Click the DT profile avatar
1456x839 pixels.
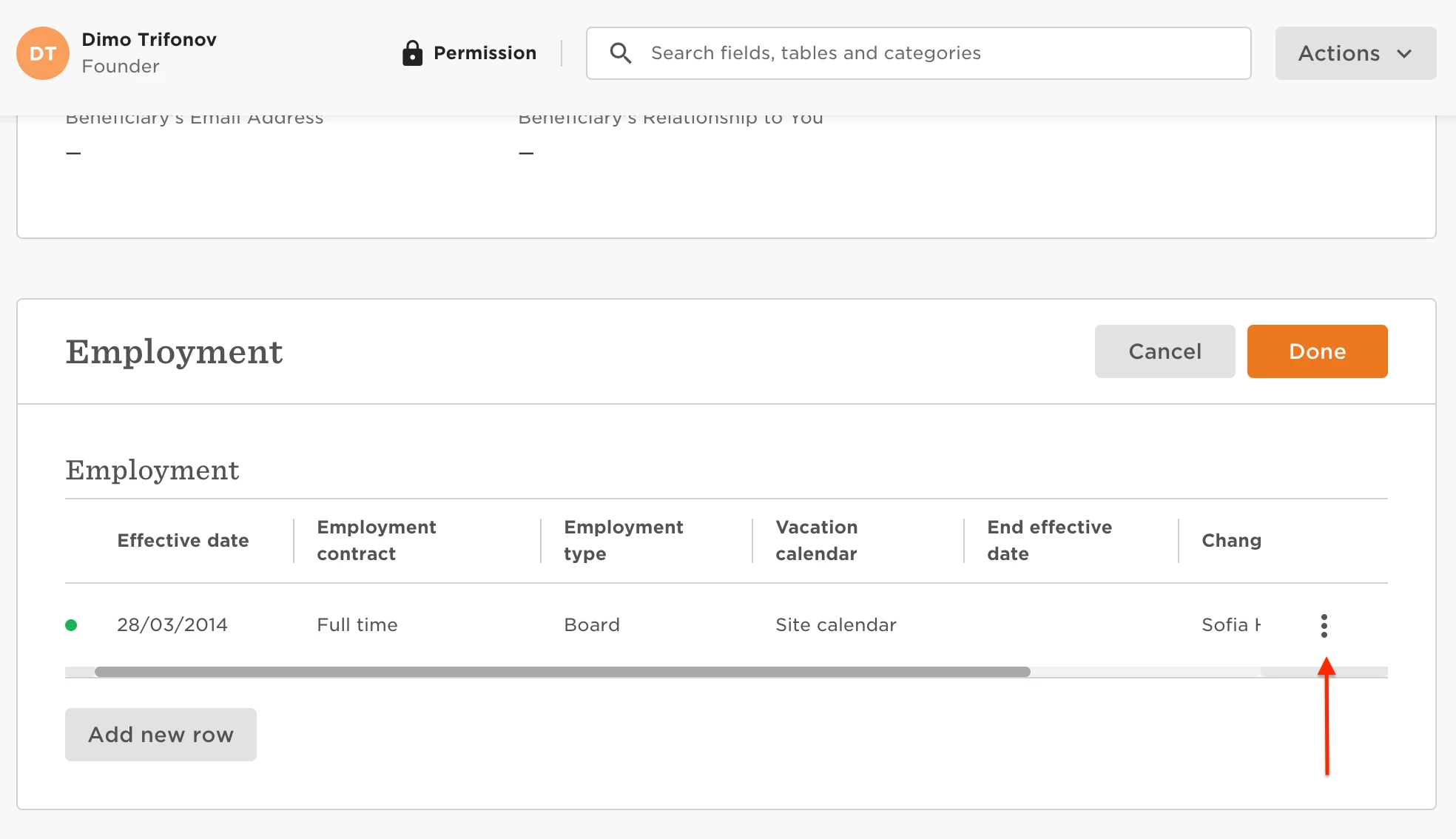pyautogui.click(x=43, y=53)
